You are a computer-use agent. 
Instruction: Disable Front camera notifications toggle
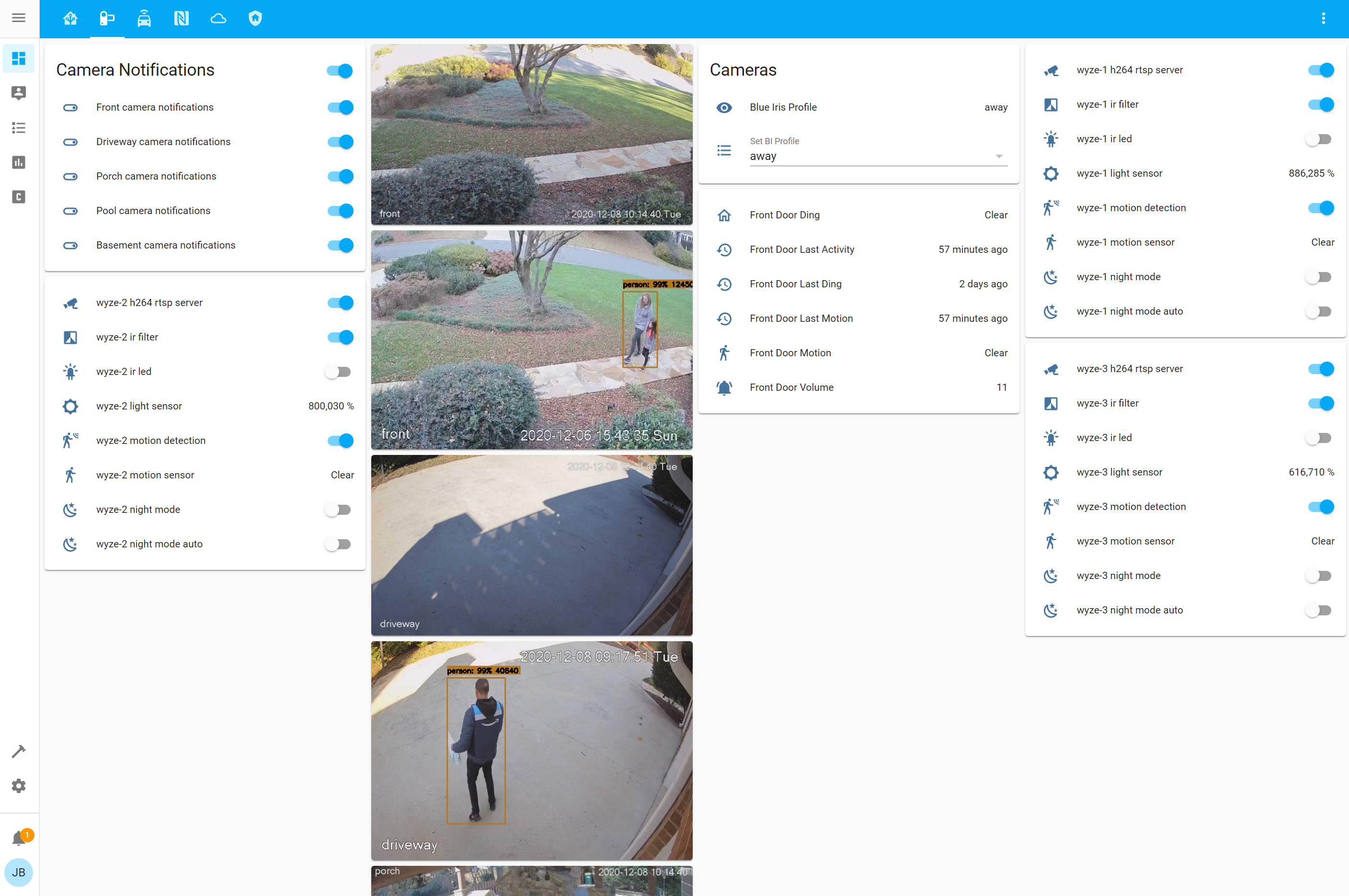(x=340, y=107)
